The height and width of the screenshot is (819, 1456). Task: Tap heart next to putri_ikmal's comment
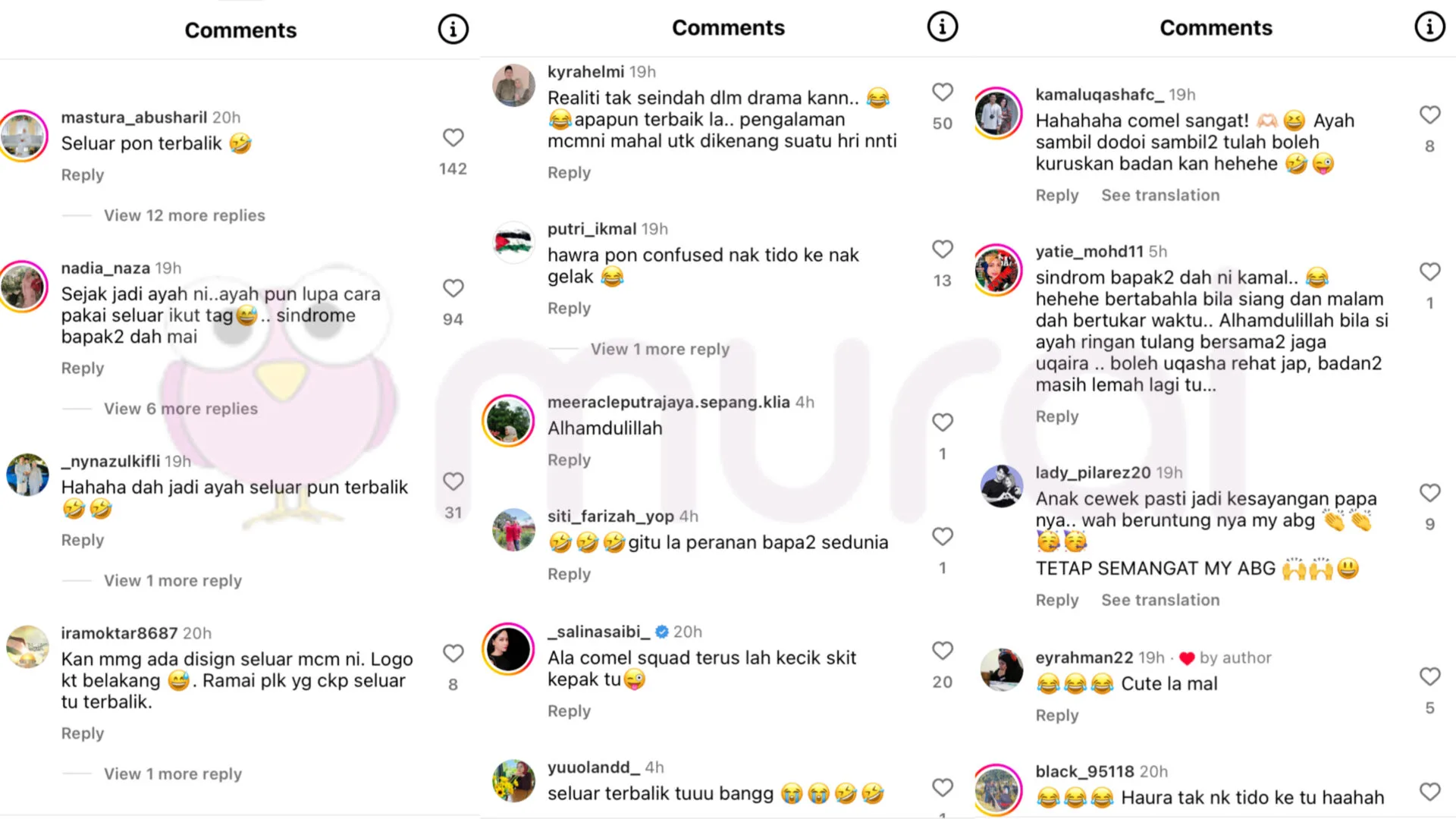point(943,249)
